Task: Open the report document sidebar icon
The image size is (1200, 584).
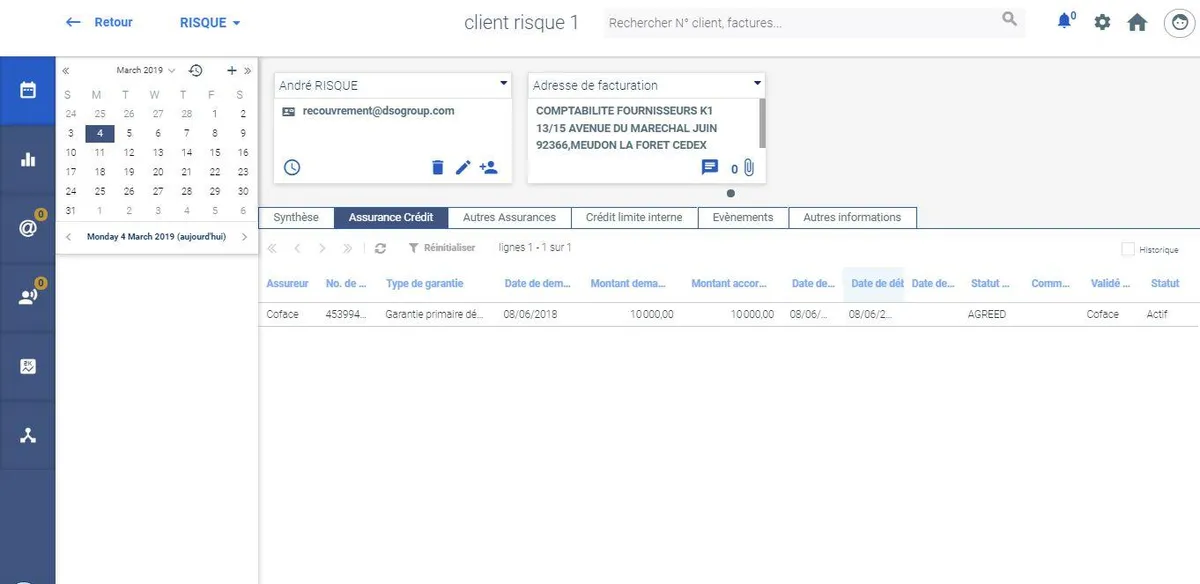Action: (28, 366)
